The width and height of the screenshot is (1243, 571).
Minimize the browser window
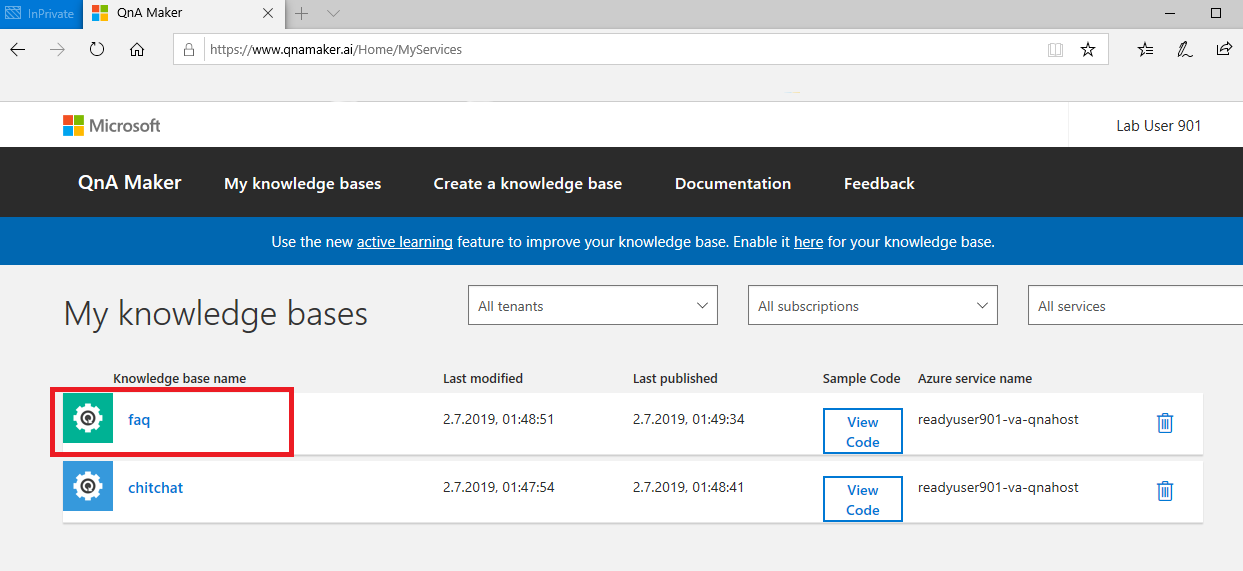click(1170, 13)
